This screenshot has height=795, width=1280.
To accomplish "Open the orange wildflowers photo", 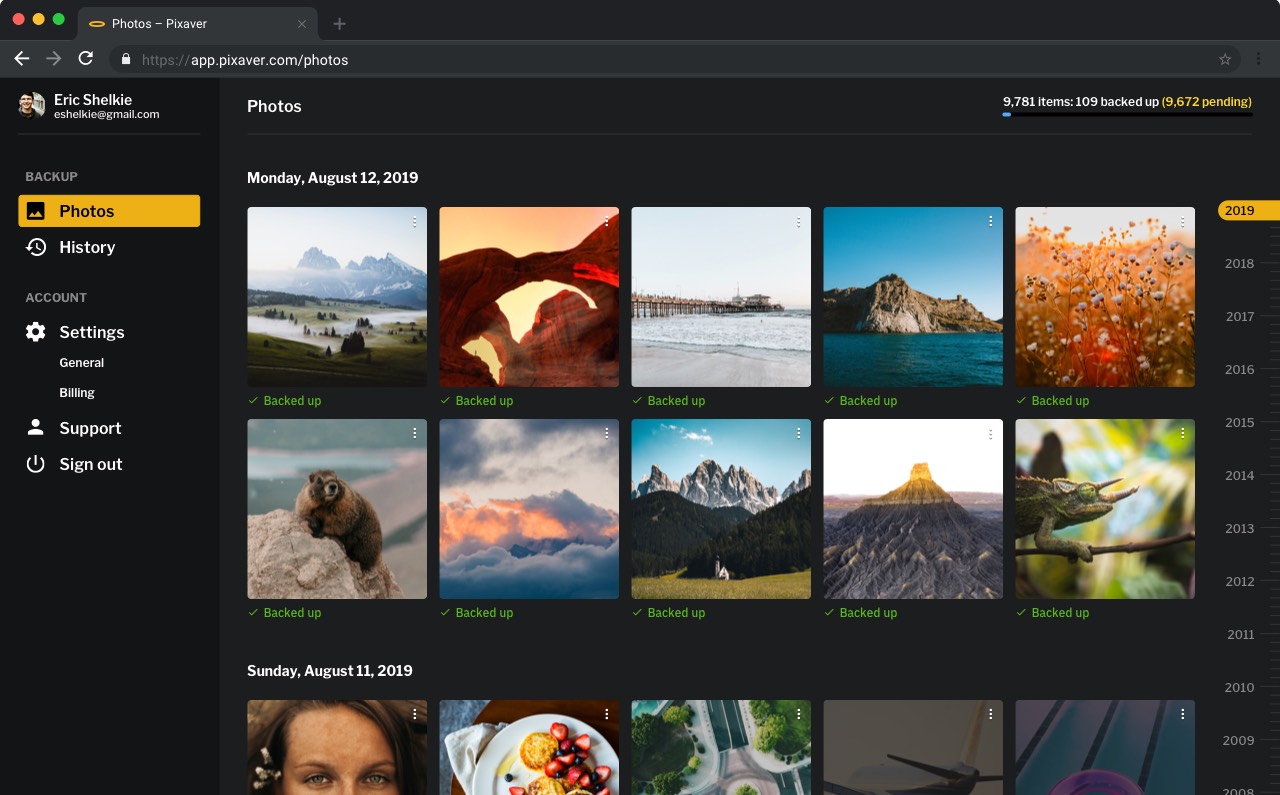I will [x=1105, y=297].
